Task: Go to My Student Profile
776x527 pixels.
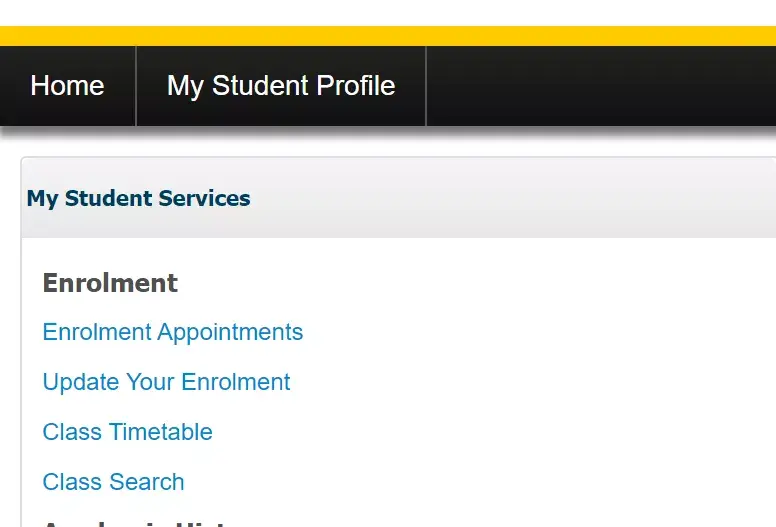Action: (x=281, y=86)
